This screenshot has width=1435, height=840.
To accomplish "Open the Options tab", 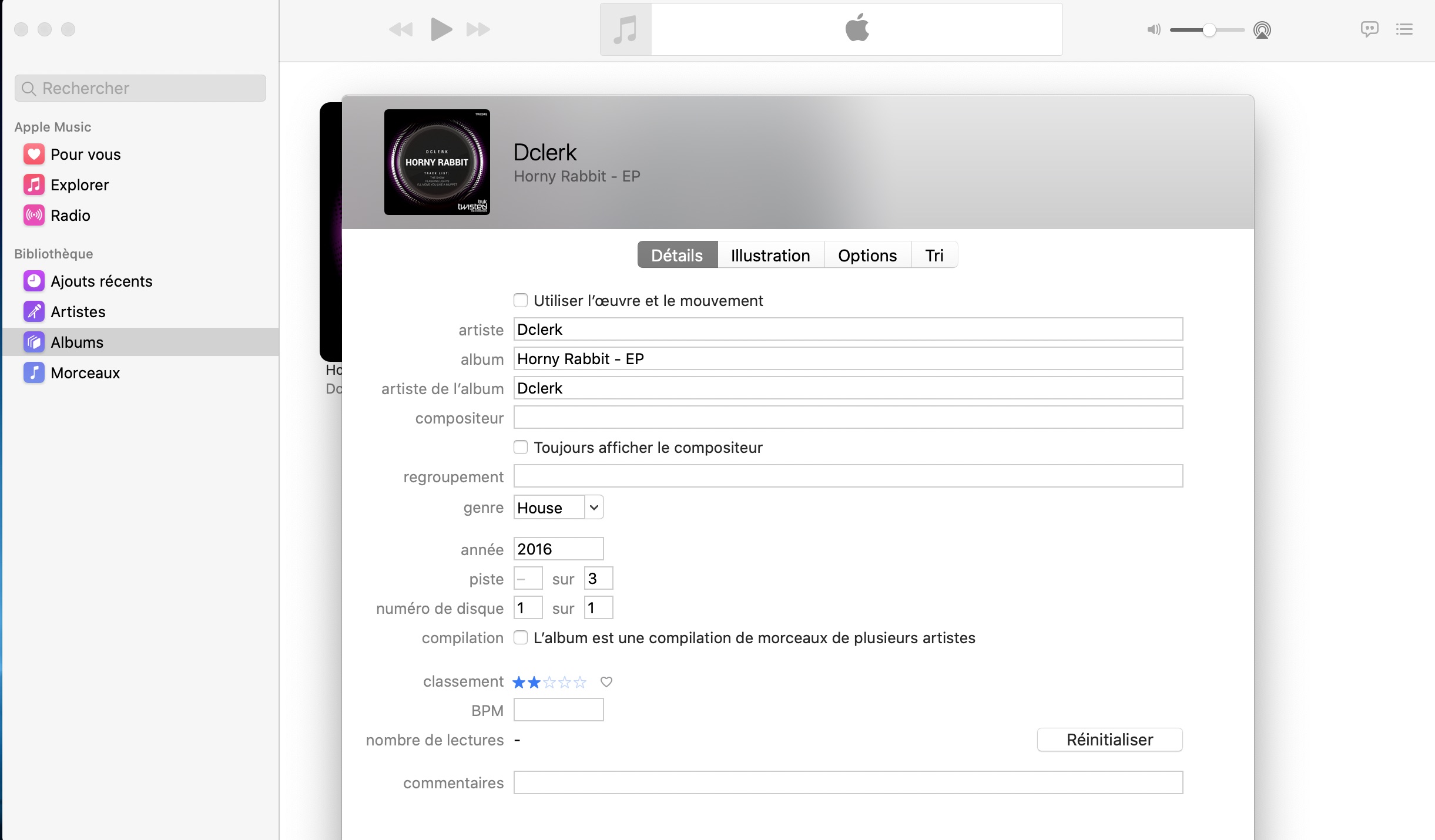I will pos(867,256).
